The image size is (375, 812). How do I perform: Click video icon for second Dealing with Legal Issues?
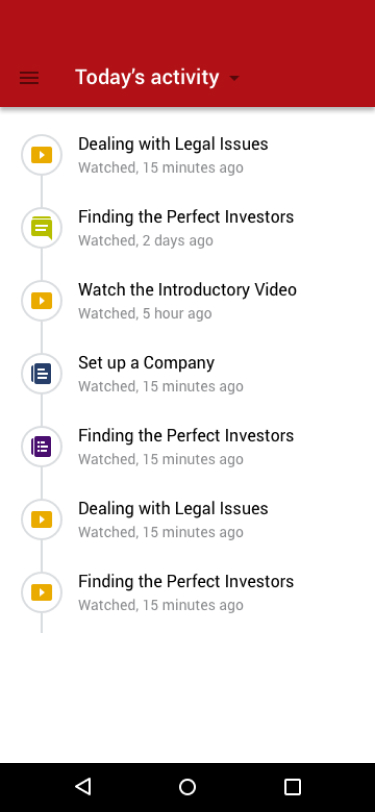click(x=41, y=519)
